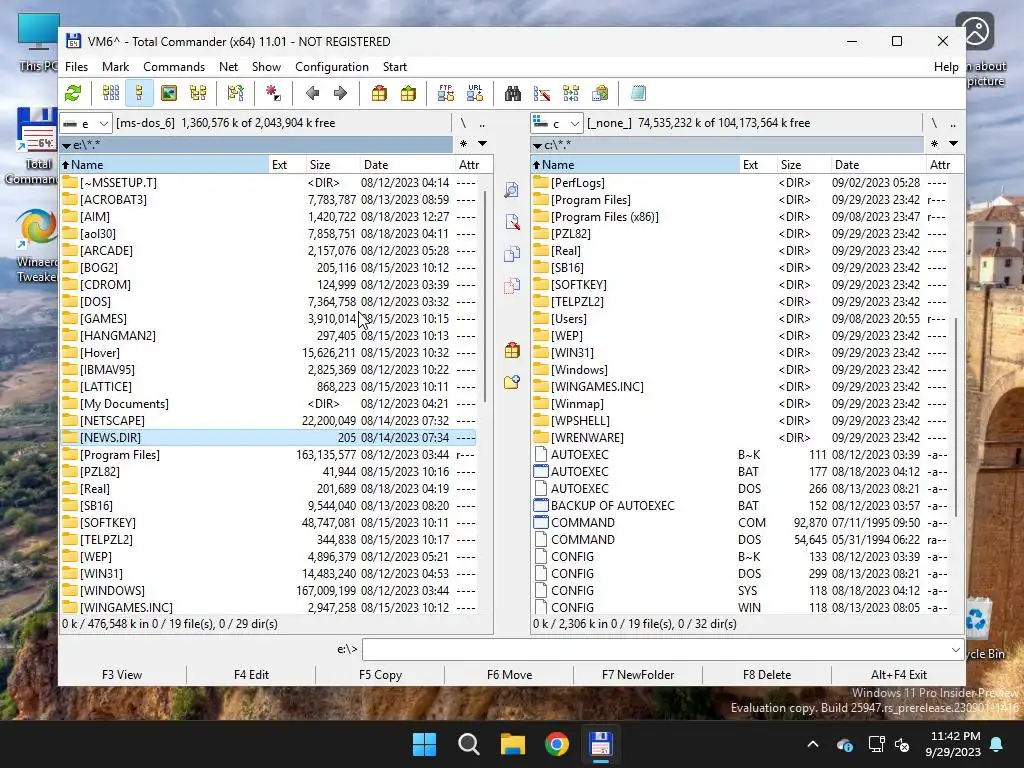This screenshot has height=768, width=1024.
Task: Expand the triangle beside e:\*.* path
Action: click(x=66, y=145)
